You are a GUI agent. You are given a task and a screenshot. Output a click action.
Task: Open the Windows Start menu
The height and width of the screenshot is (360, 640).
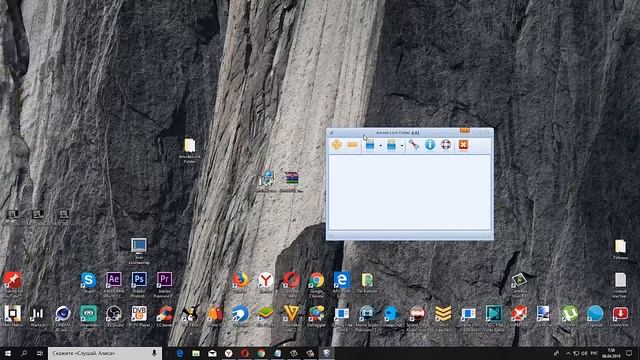click(x=8, y=353)
